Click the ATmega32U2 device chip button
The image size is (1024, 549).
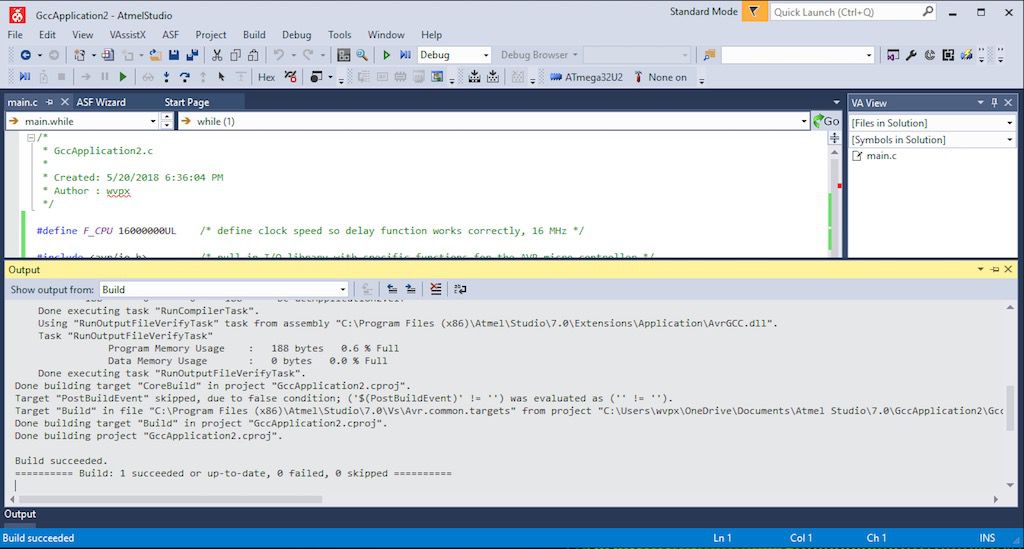586,77
